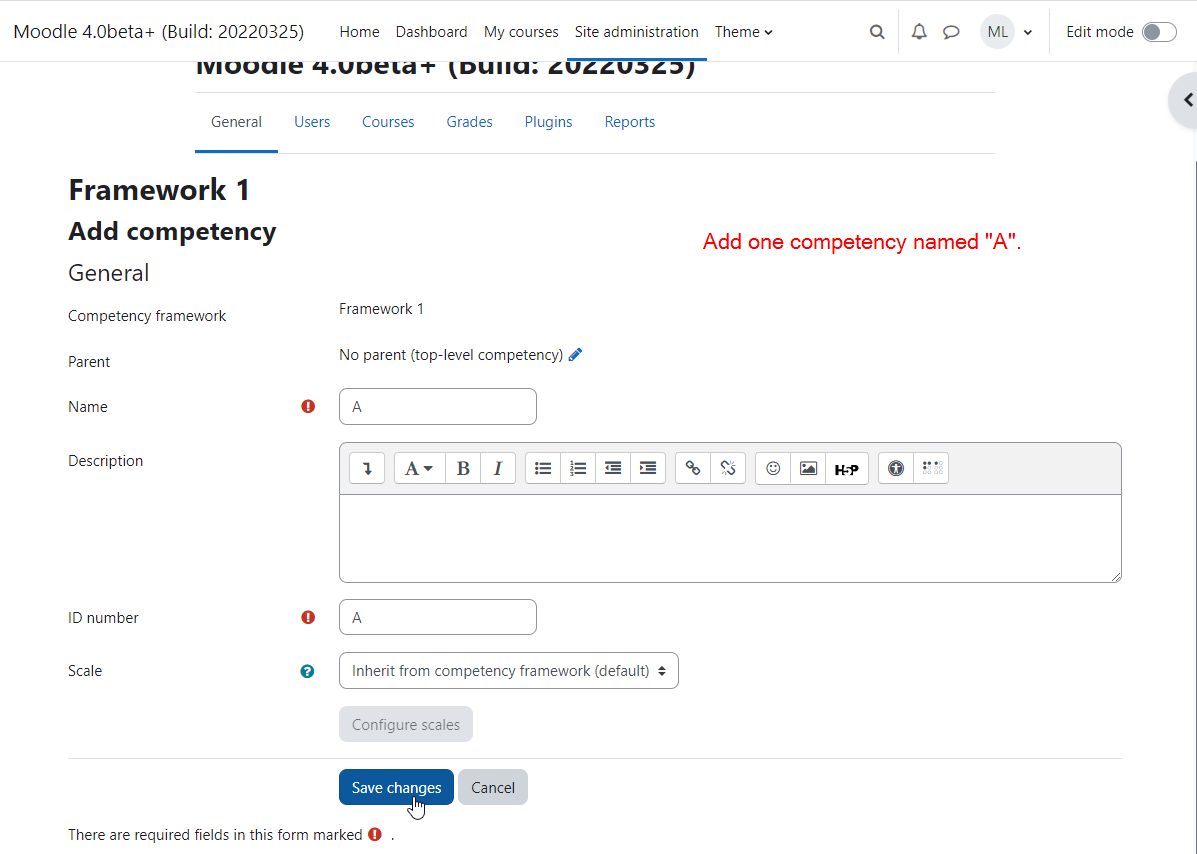Insert H5P content

847,469
